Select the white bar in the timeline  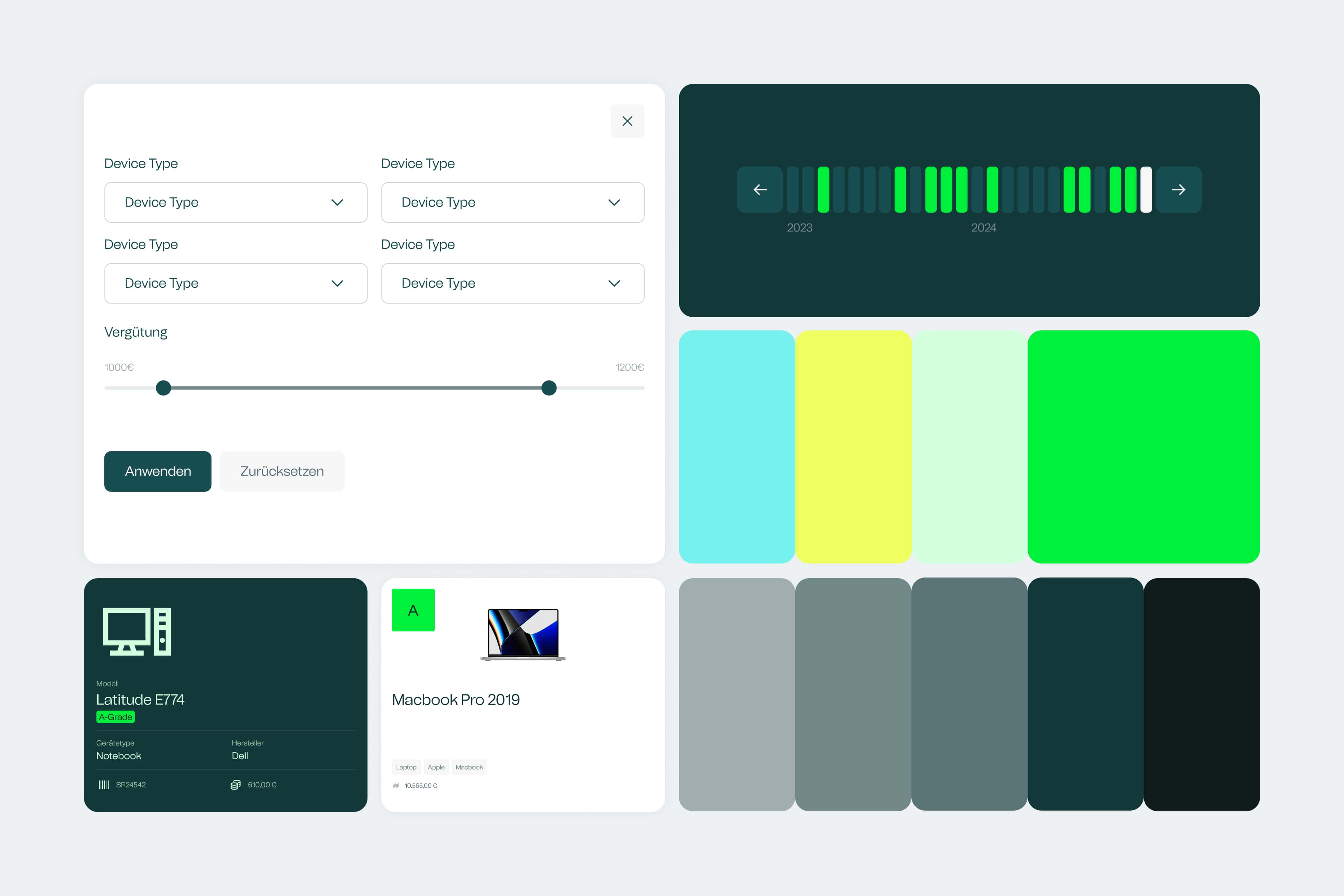click(1146, 190)
